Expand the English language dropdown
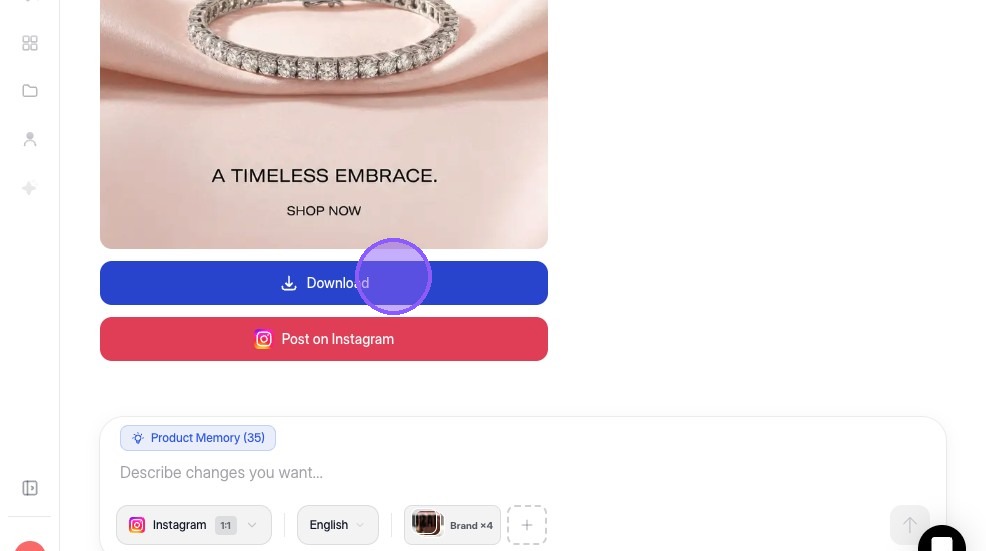 [338, 525]
